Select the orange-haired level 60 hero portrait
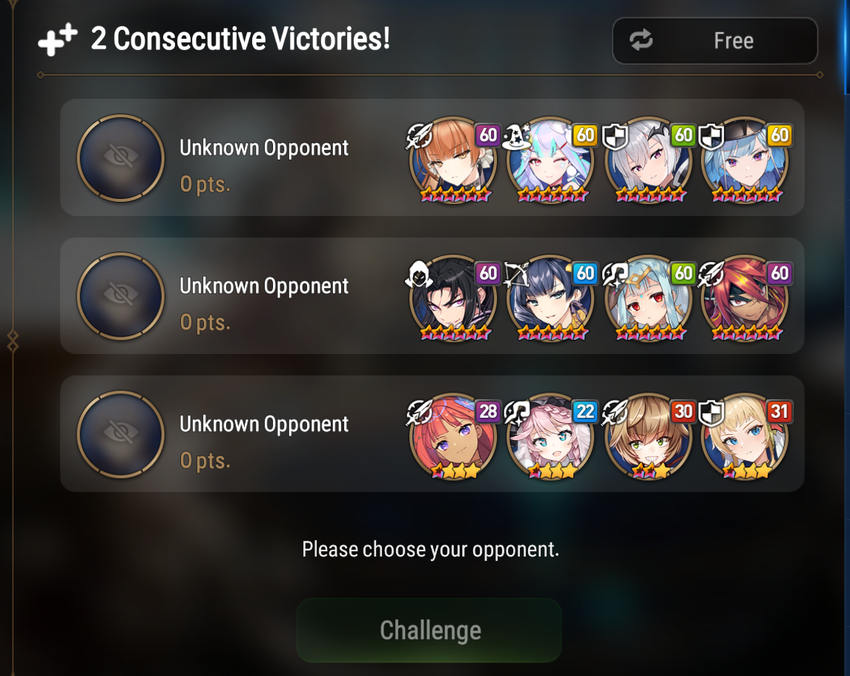 pos(453,160)
